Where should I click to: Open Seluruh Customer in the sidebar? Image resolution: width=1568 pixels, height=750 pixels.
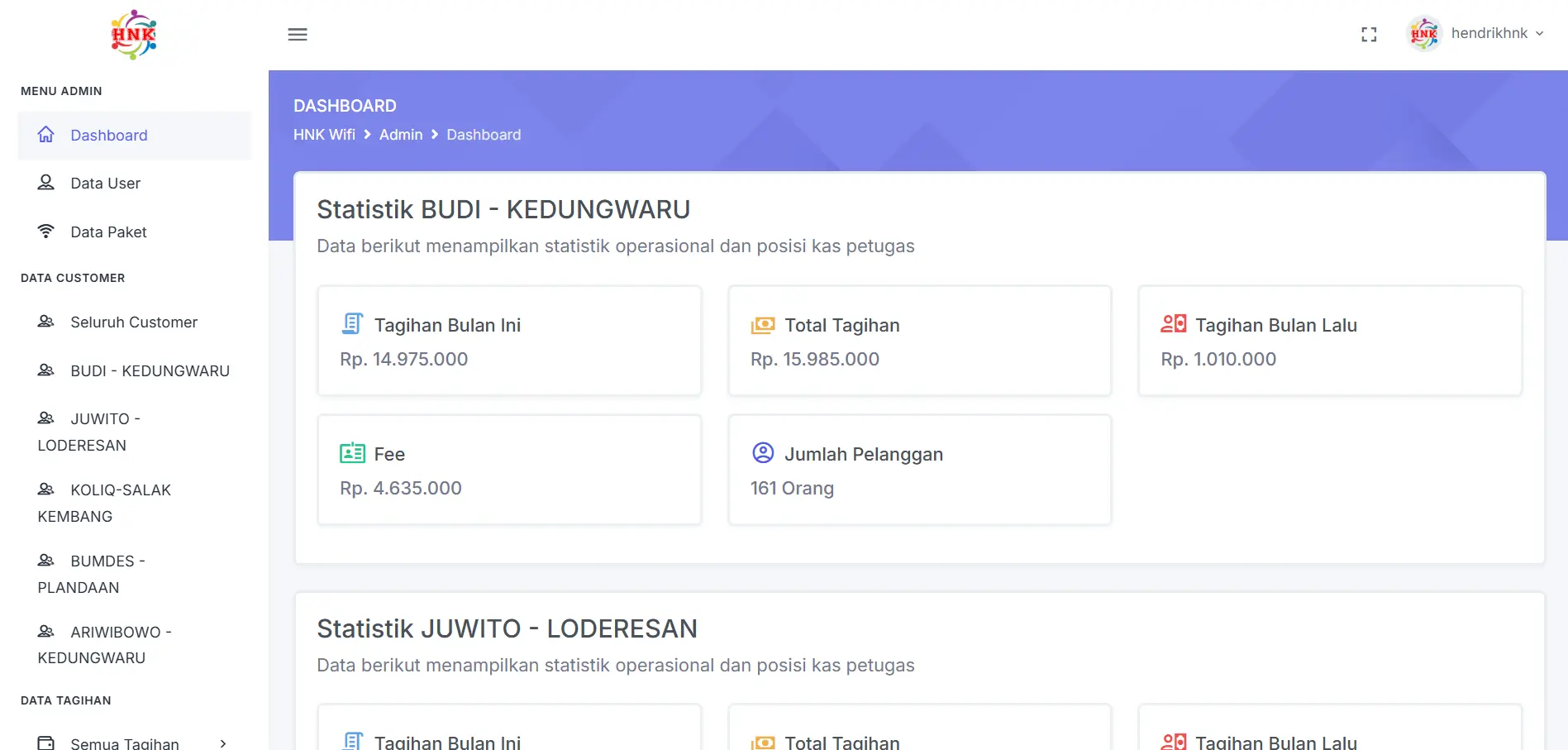[134, 322]
